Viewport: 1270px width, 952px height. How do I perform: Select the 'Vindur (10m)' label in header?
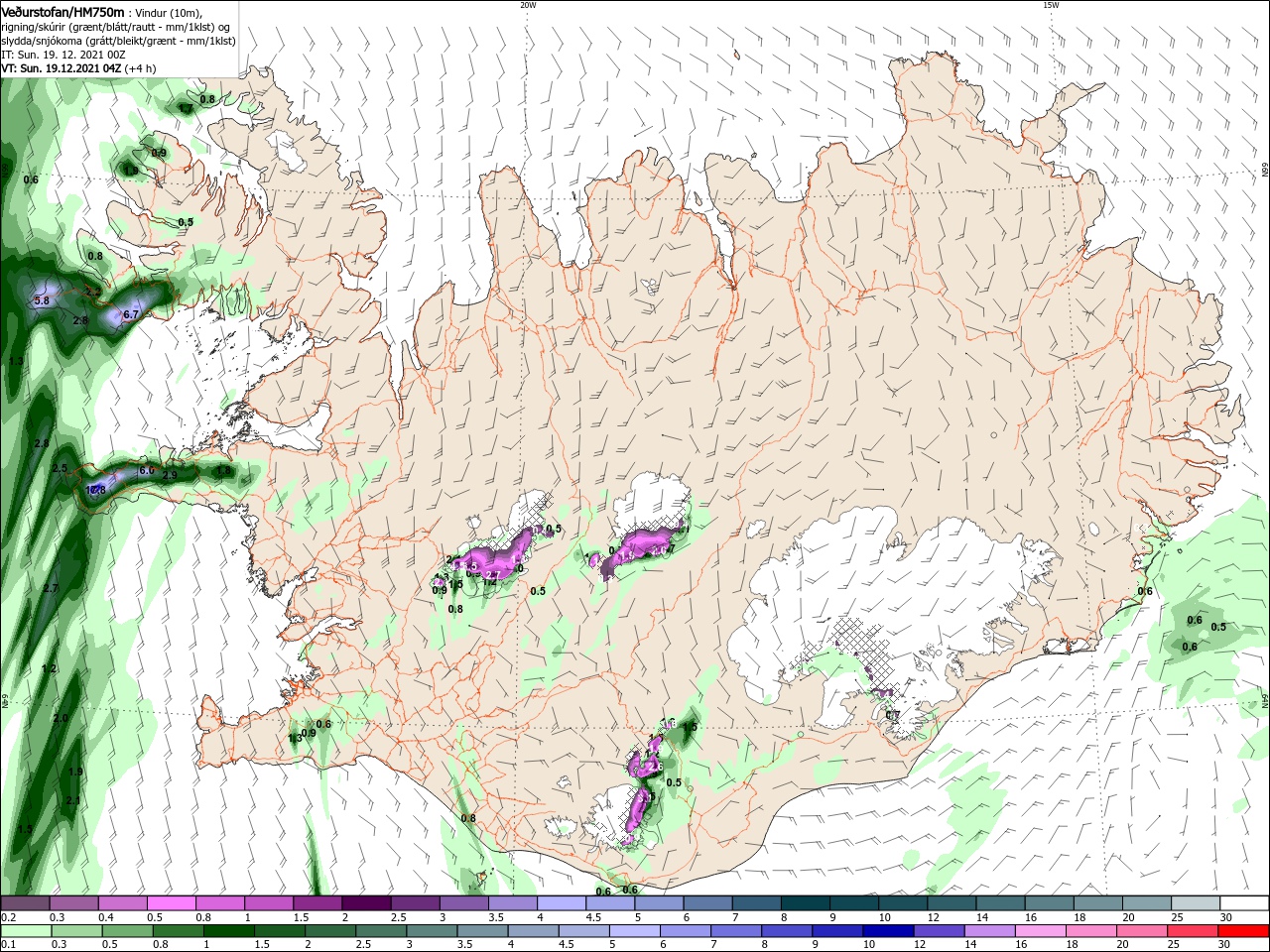[x=167, y=12]
